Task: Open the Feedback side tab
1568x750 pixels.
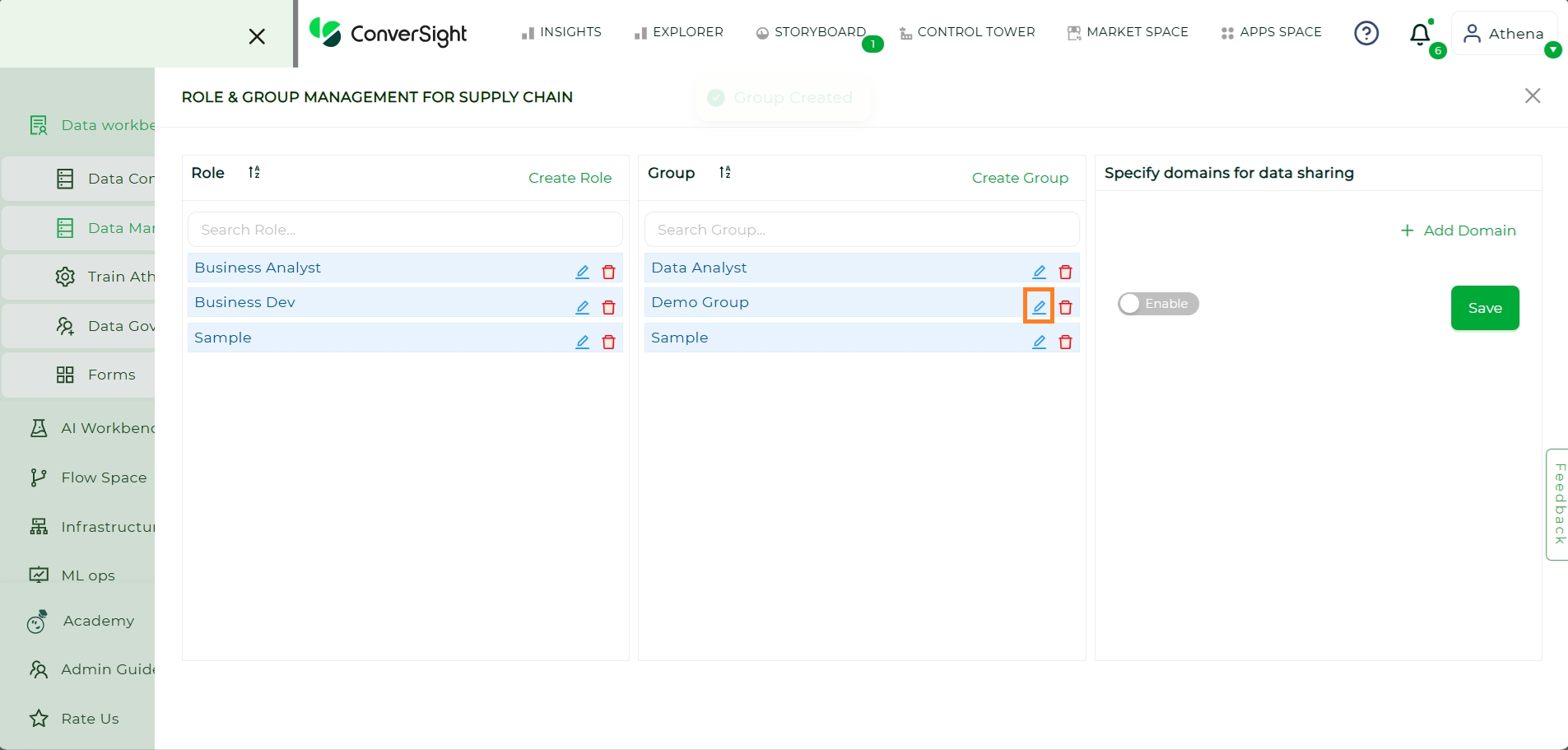Action: tap(1557, 504)
